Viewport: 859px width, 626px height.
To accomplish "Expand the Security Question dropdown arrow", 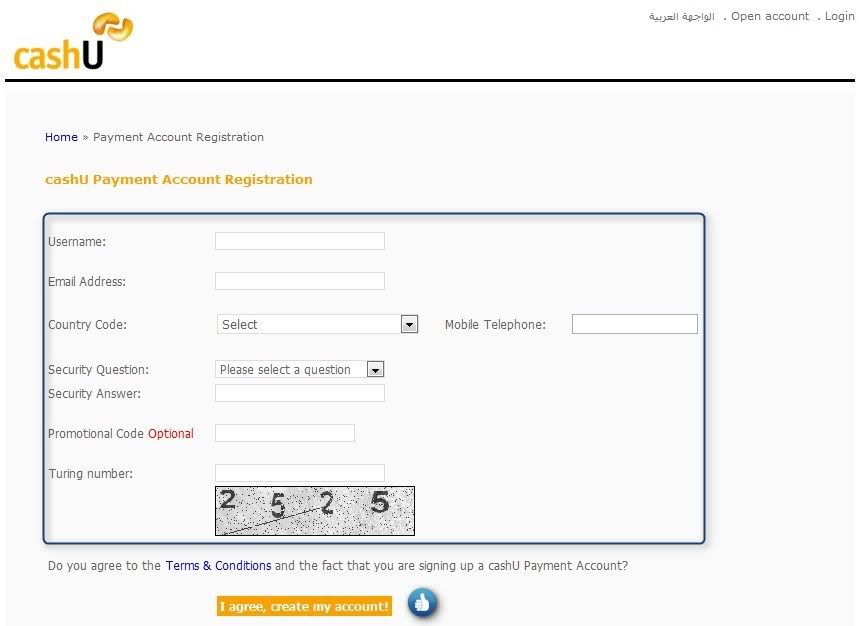I will pyautogui.click(x=375, y=370).
